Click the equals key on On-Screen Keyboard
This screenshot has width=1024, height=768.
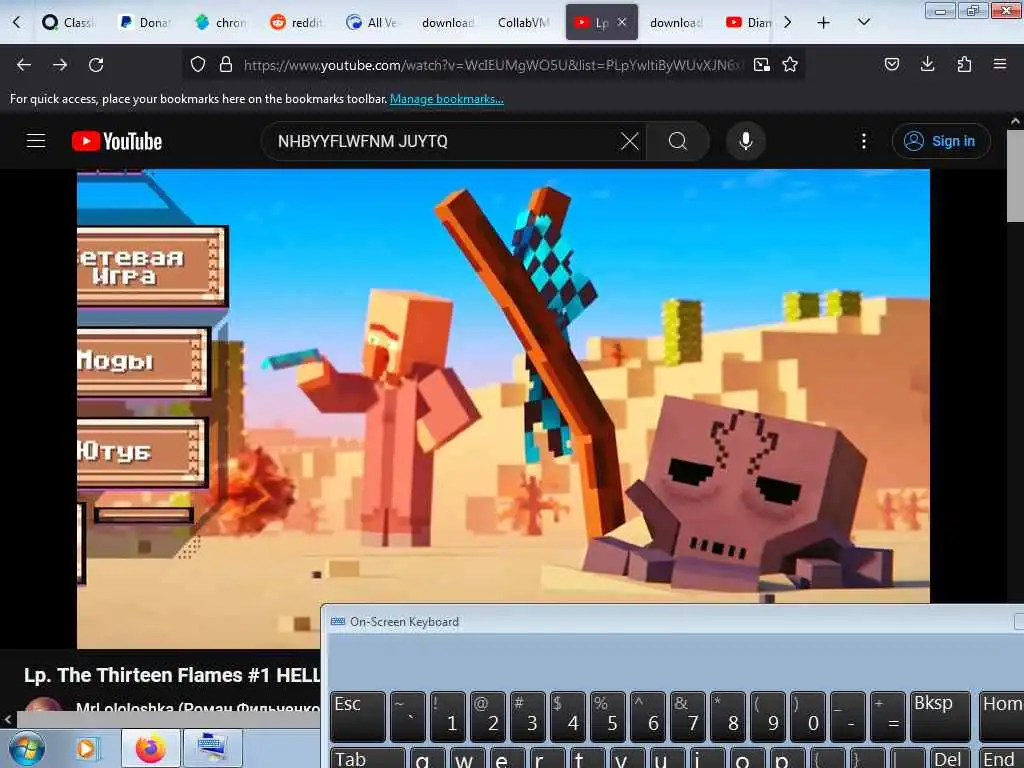[889, 716]
